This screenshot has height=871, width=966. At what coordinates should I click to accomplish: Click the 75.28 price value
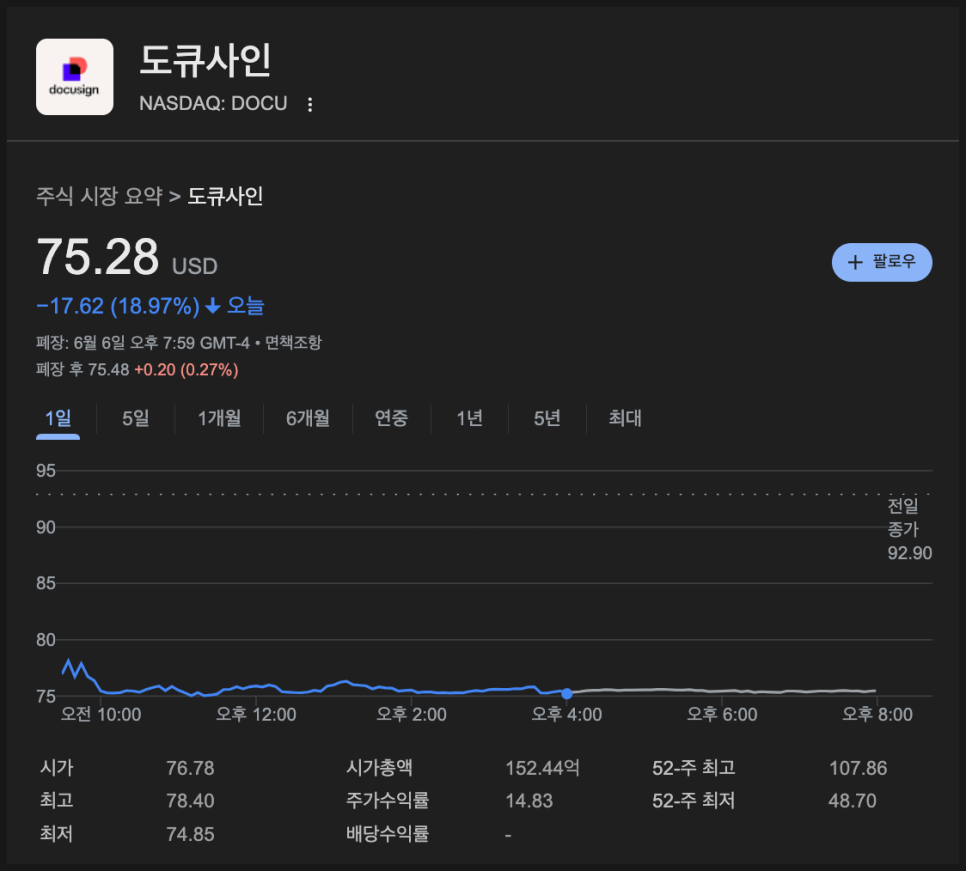98,257
